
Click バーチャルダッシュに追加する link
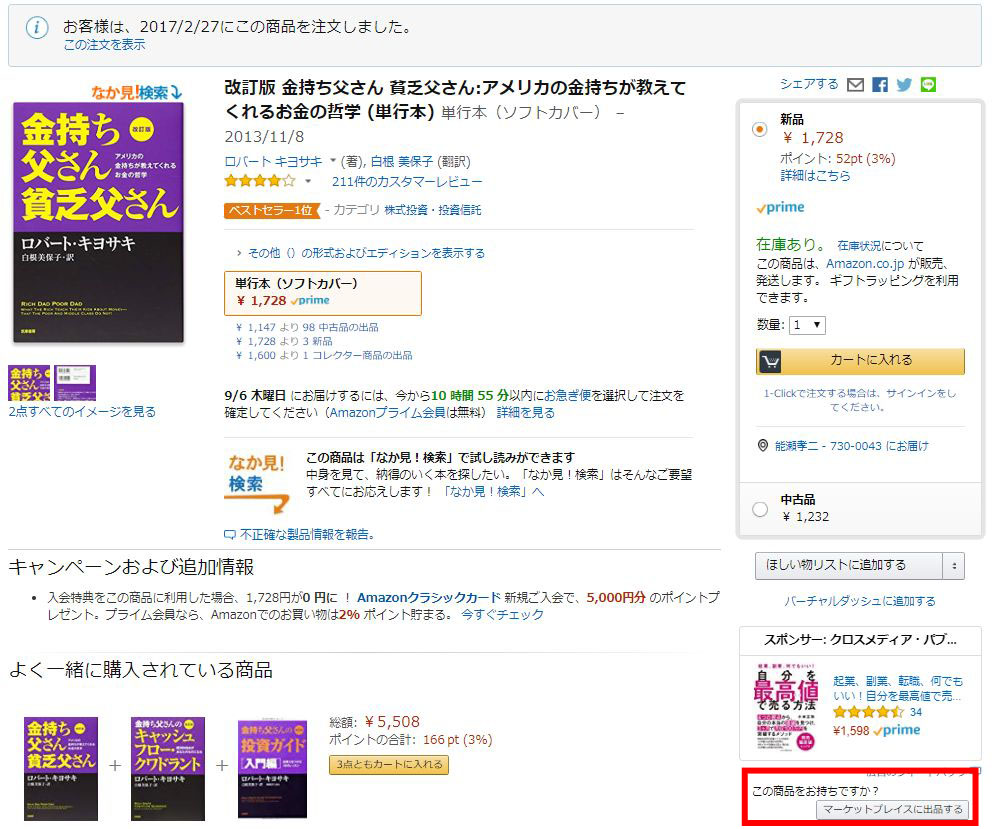(860, 601)
